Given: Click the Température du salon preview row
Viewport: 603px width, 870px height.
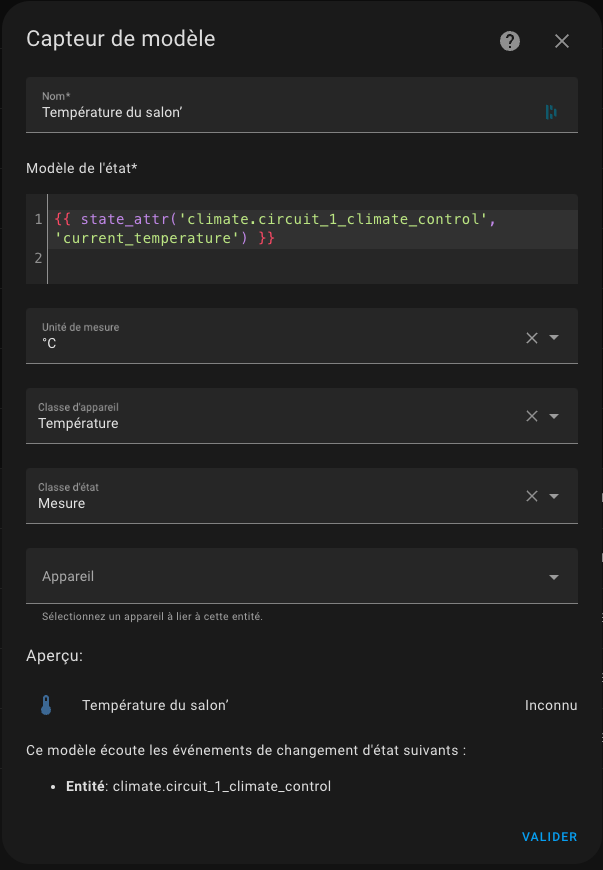Looking at the screenshot, I should [302, 705].
